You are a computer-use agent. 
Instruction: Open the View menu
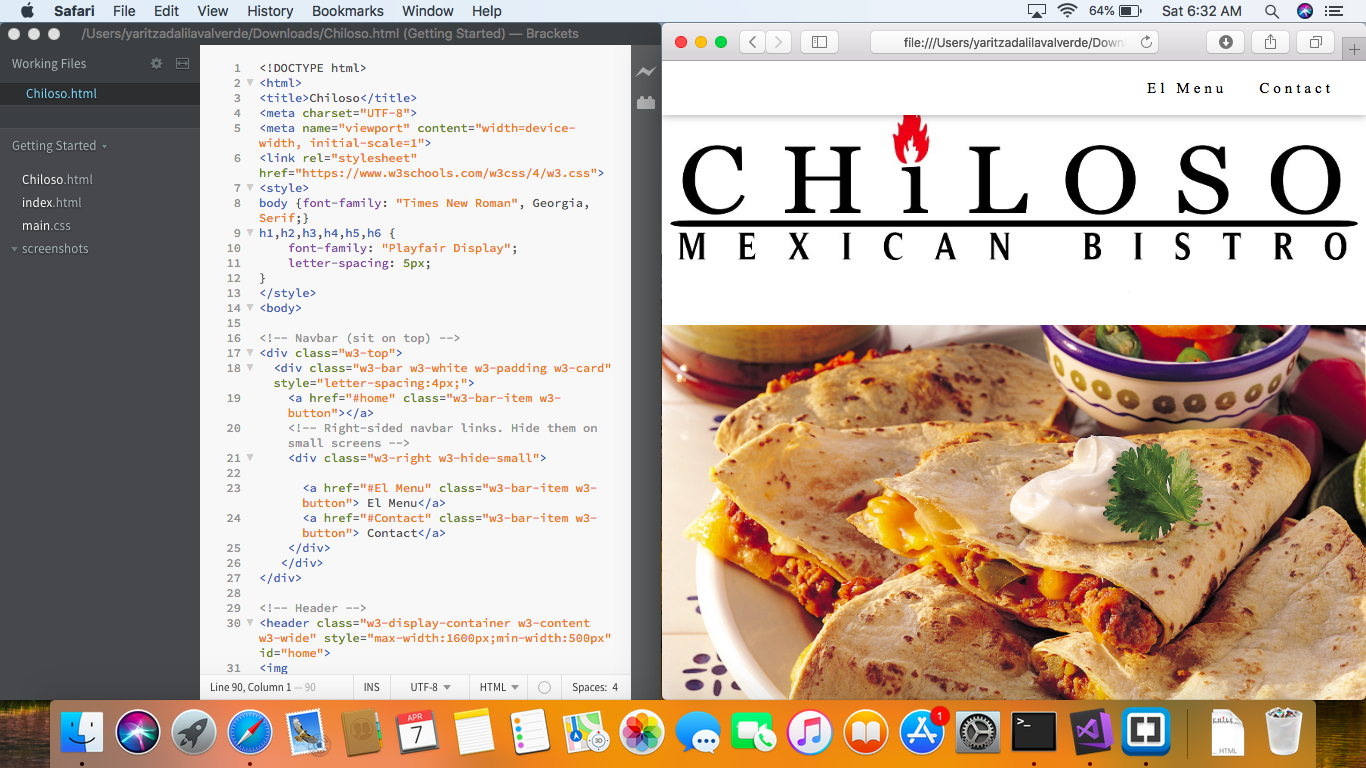[x=212, y=11]
